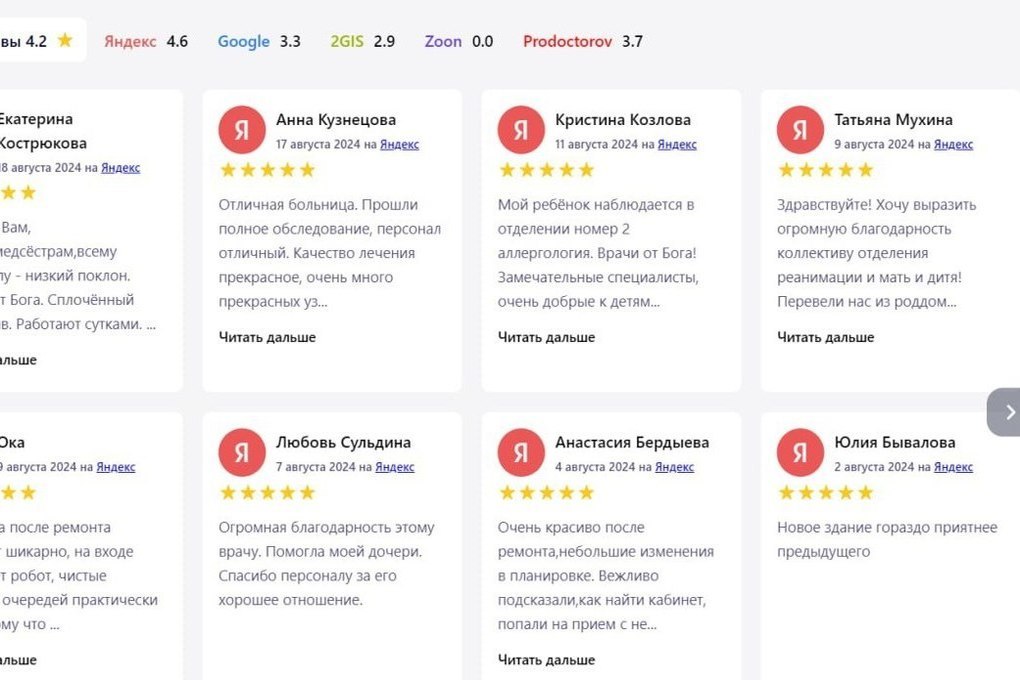The image size is (1020, 680).
Task: Click Yandex avatar icon beside Любовь Сульдина
Action: coord(242,452)
